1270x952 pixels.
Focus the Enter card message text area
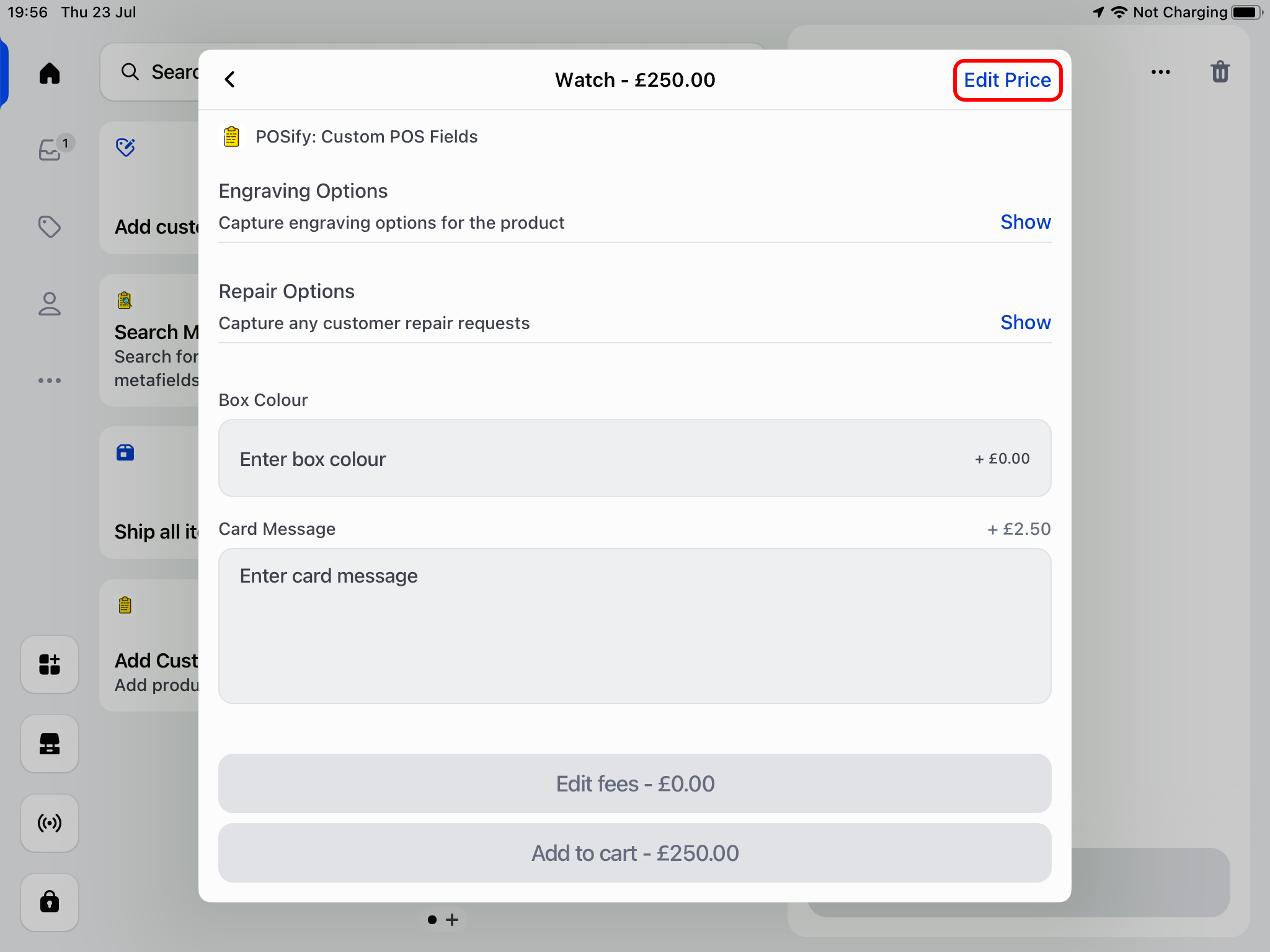pyautogui.click(x=635, y=626)
